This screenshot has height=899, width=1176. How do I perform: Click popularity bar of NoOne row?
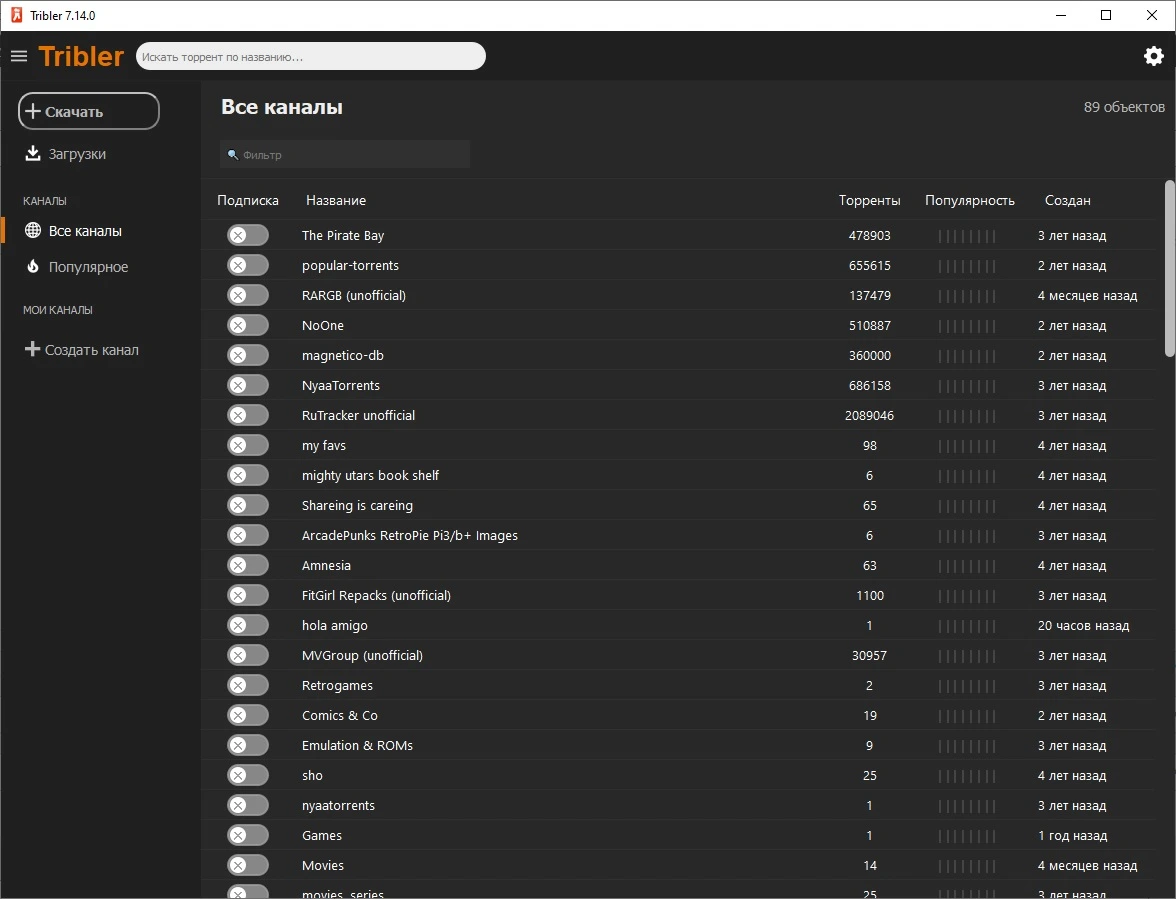(967, 326)
